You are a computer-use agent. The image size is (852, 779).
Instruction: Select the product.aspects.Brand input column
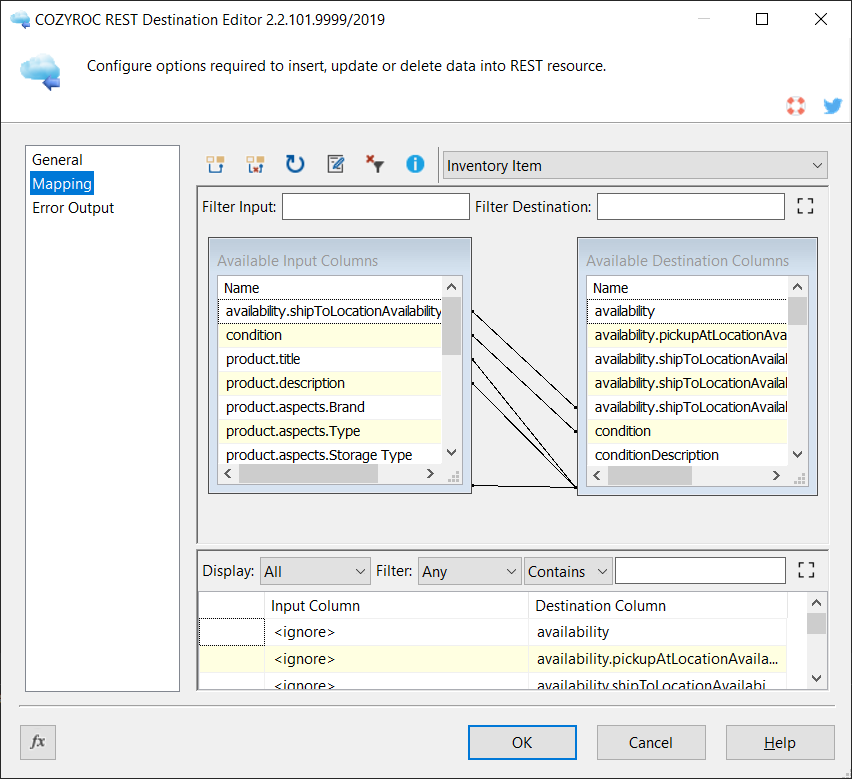pyautogui.click(x=330, y=407)
